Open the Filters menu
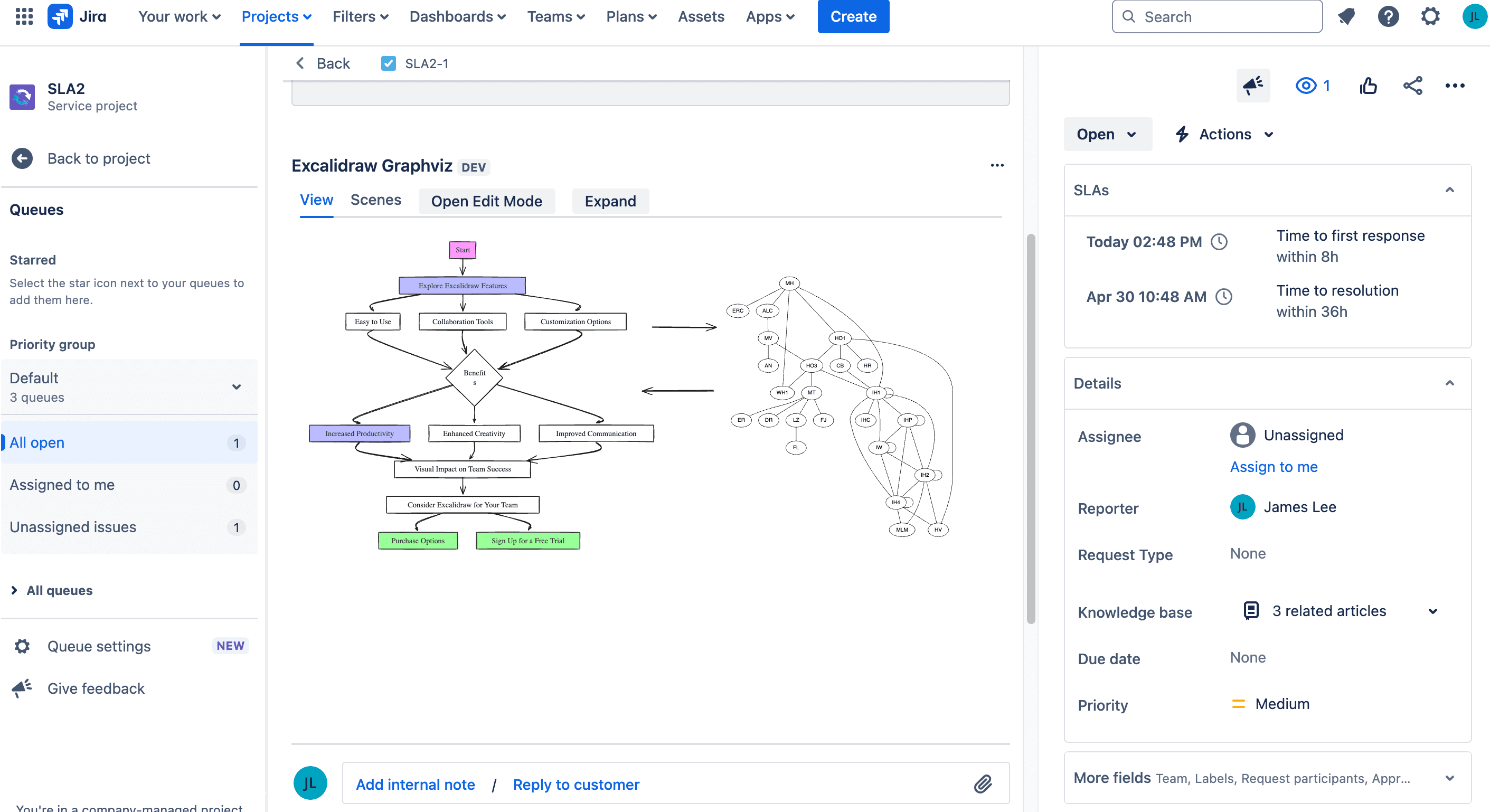Screen dimensions: 1490x812 (360, 16)
